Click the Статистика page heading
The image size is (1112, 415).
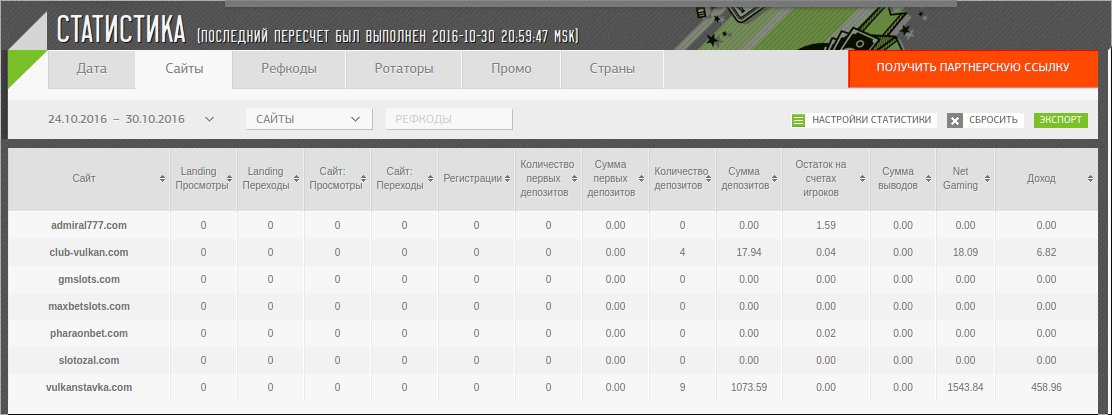pos(121,28)
